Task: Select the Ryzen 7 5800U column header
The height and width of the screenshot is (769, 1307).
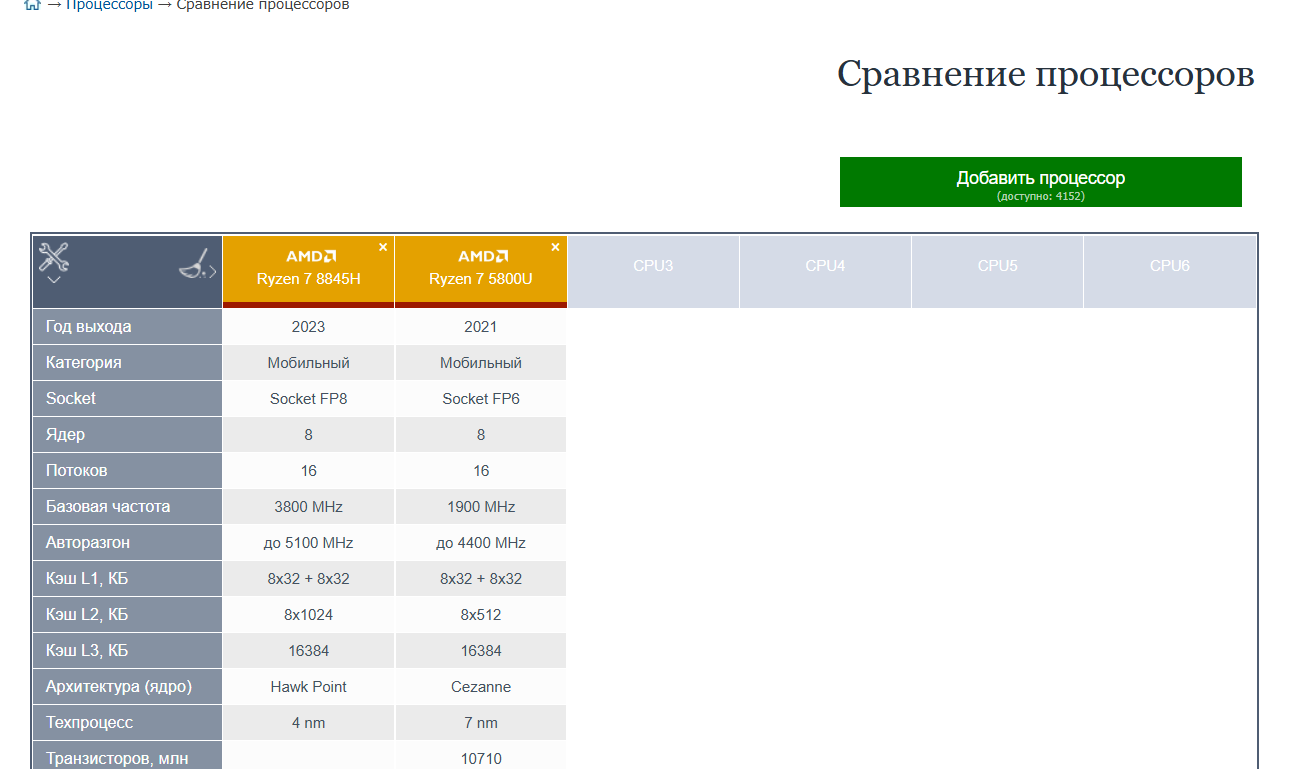Action: pyautogui.click(x=481, y=272)
